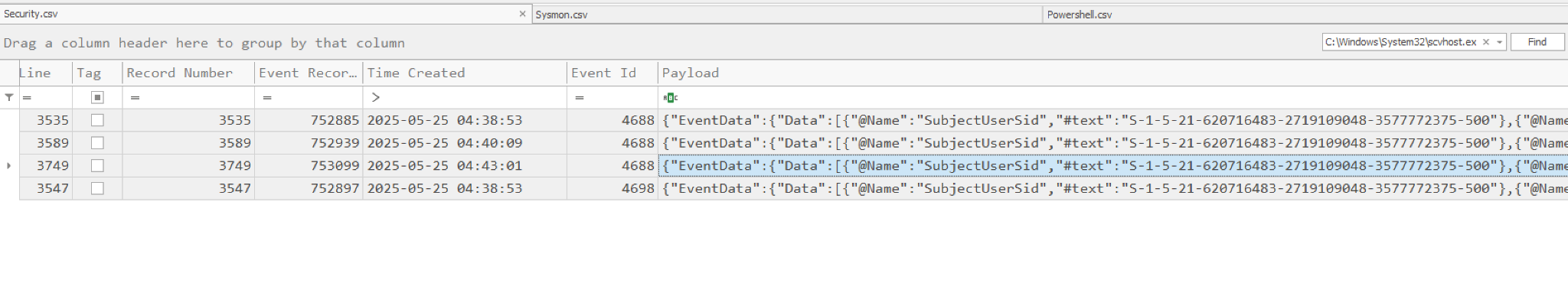The width and height of the screenshot is (1568, 293).
Task: Sort by the Payload column header
Action: [1113, 73]
